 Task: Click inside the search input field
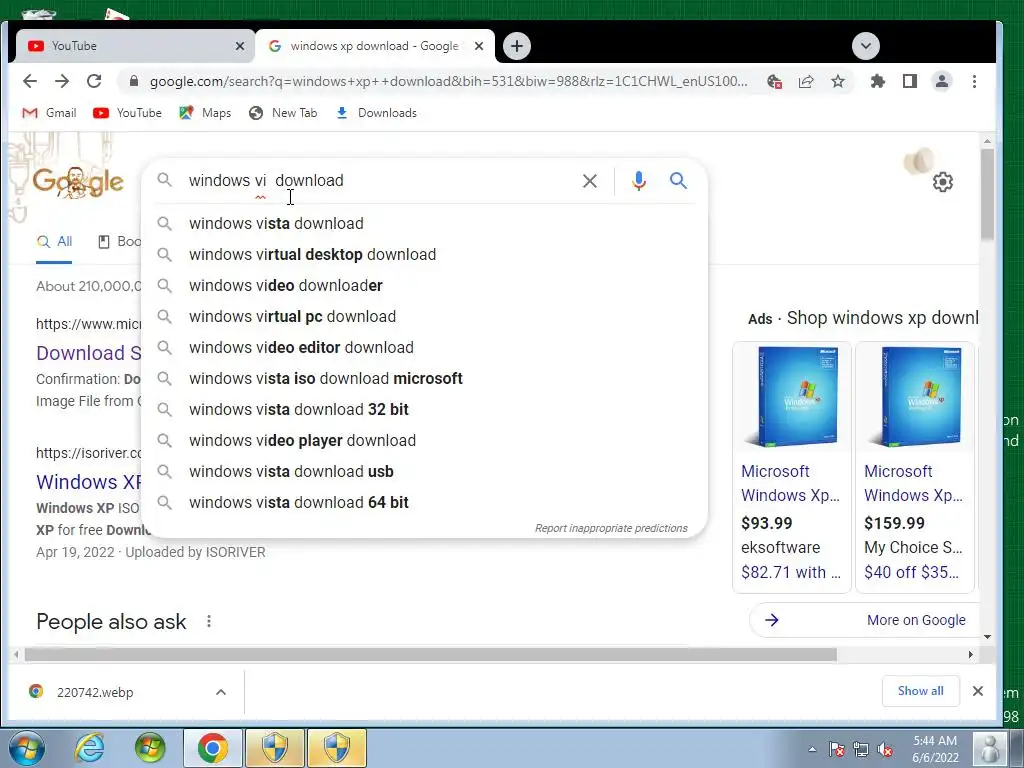click(x=379, y=180)
